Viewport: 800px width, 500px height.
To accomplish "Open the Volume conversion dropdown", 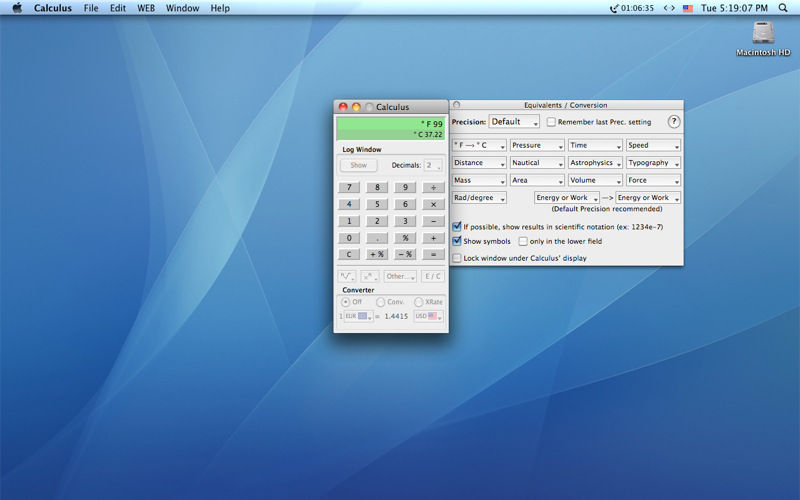I will click(595, 180).
